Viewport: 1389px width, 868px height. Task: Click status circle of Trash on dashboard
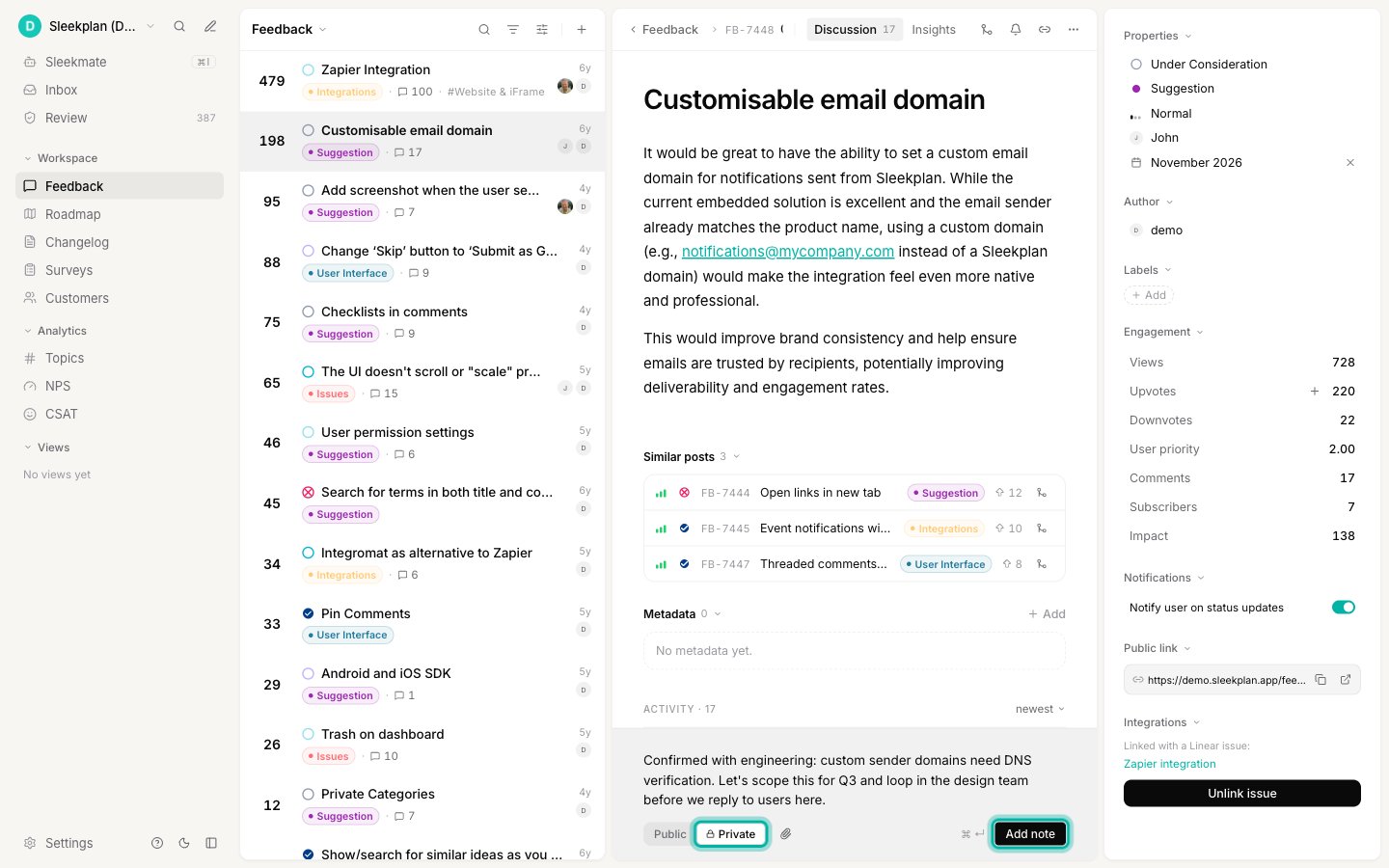point(309,734)
